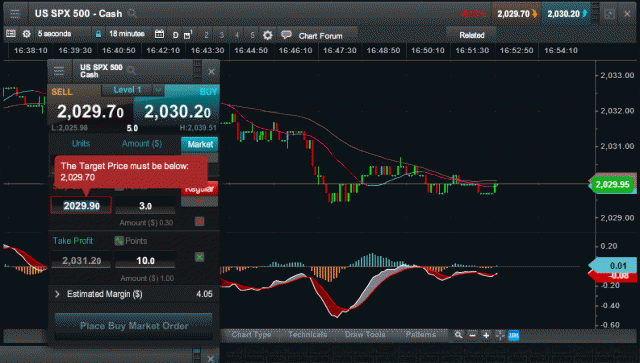This screenshot has height=363, width=640.
Task: Click the stop loss price field 2029.90
Action: 81,205
